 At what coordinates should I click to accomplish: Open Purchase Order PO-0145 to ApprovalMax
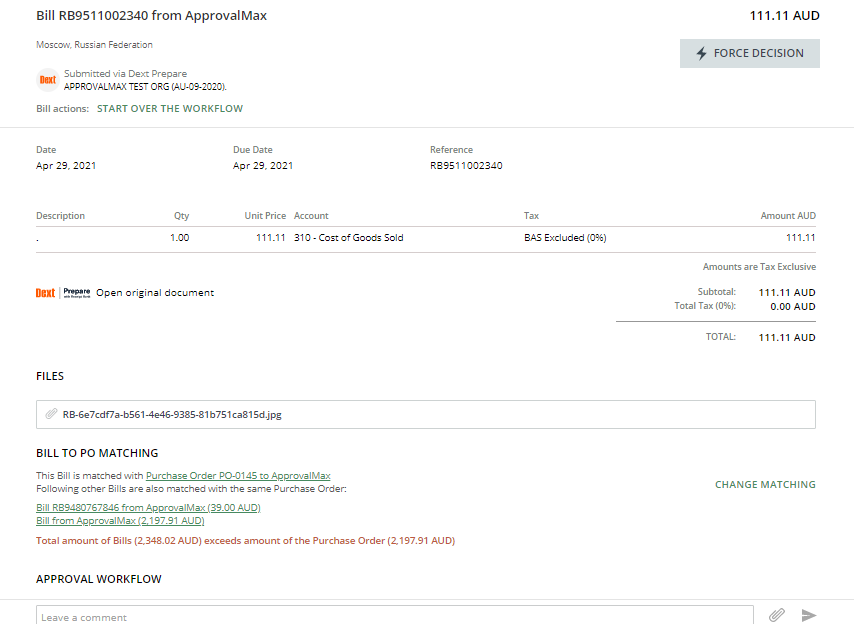238,475
